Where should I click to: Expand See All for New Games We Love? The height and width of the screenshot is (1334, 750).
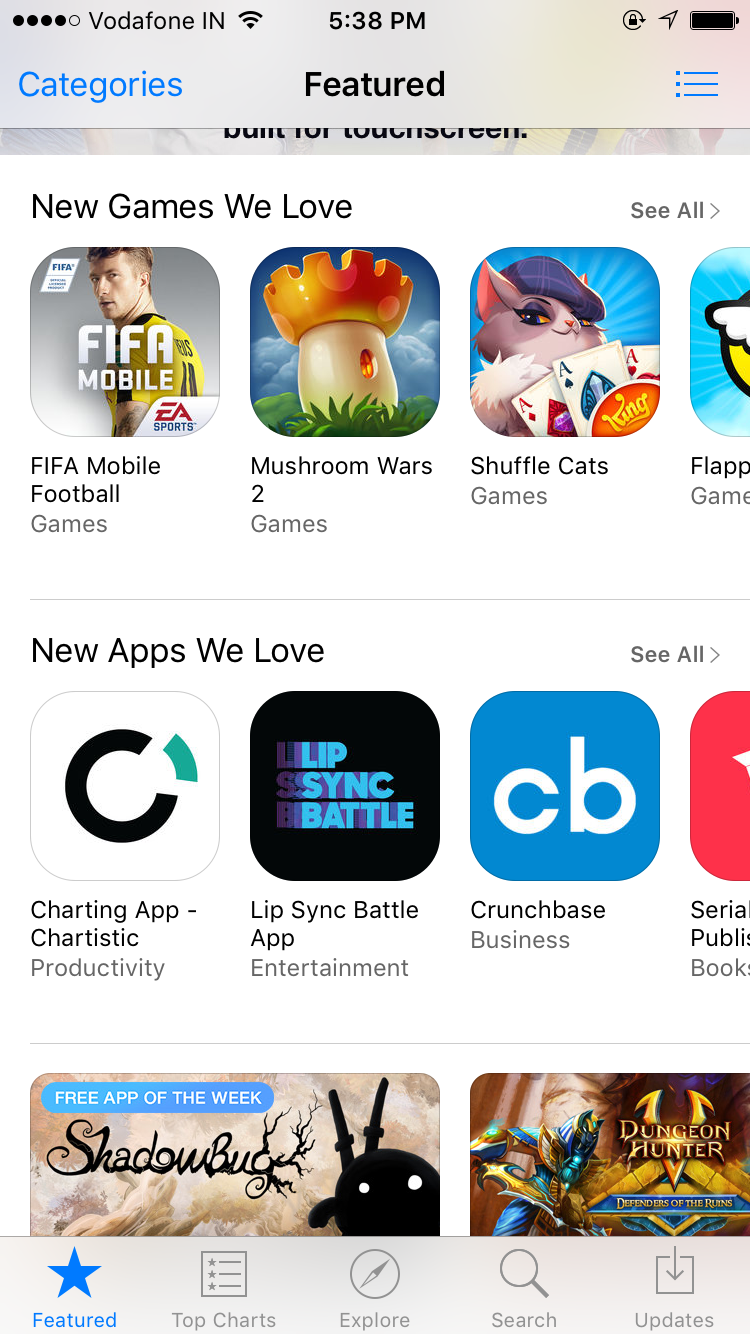pyautogui.click(x=675, y=210)
